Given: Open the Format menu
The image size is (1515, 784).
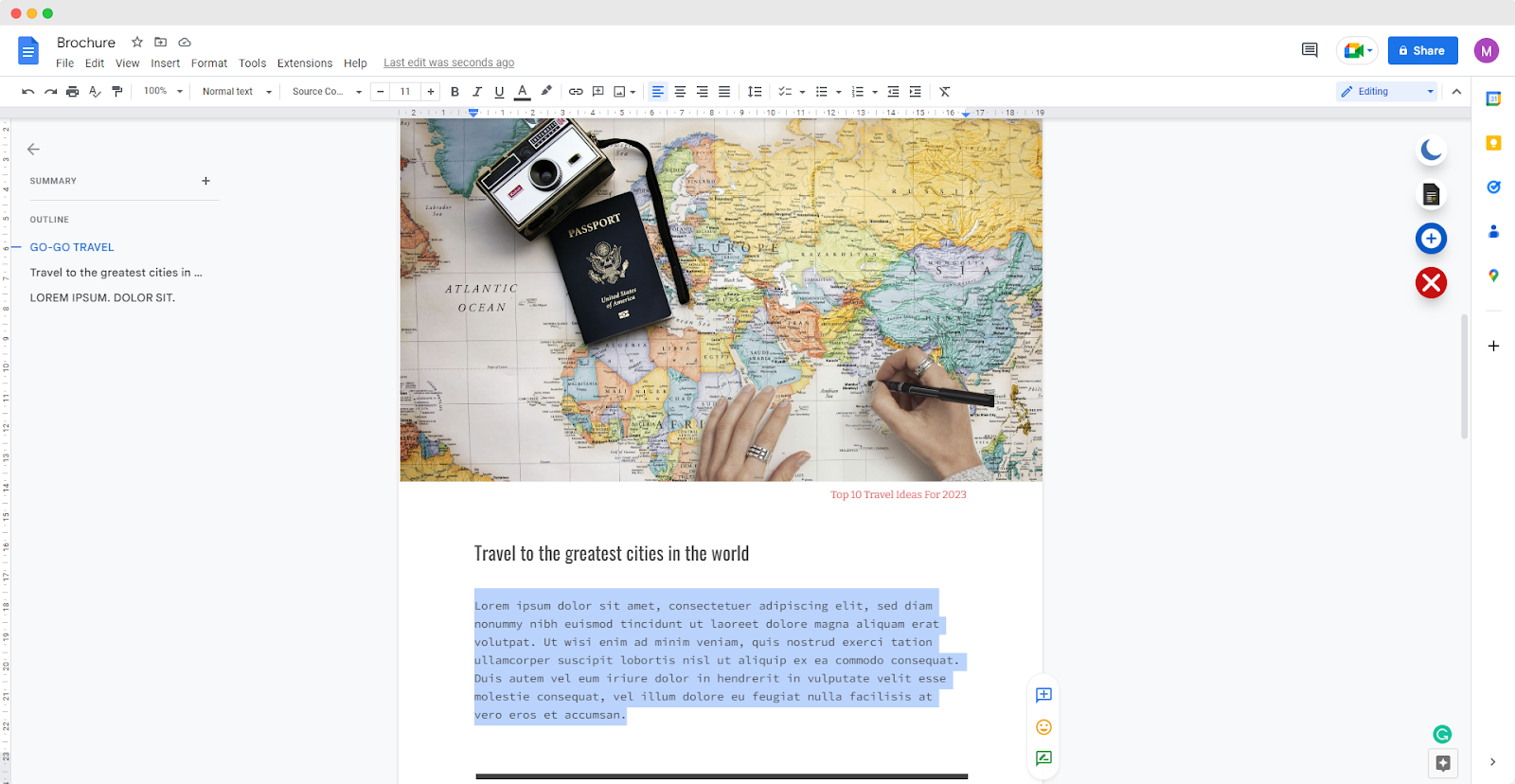Looking at the screenshot, I should [209, 63].
